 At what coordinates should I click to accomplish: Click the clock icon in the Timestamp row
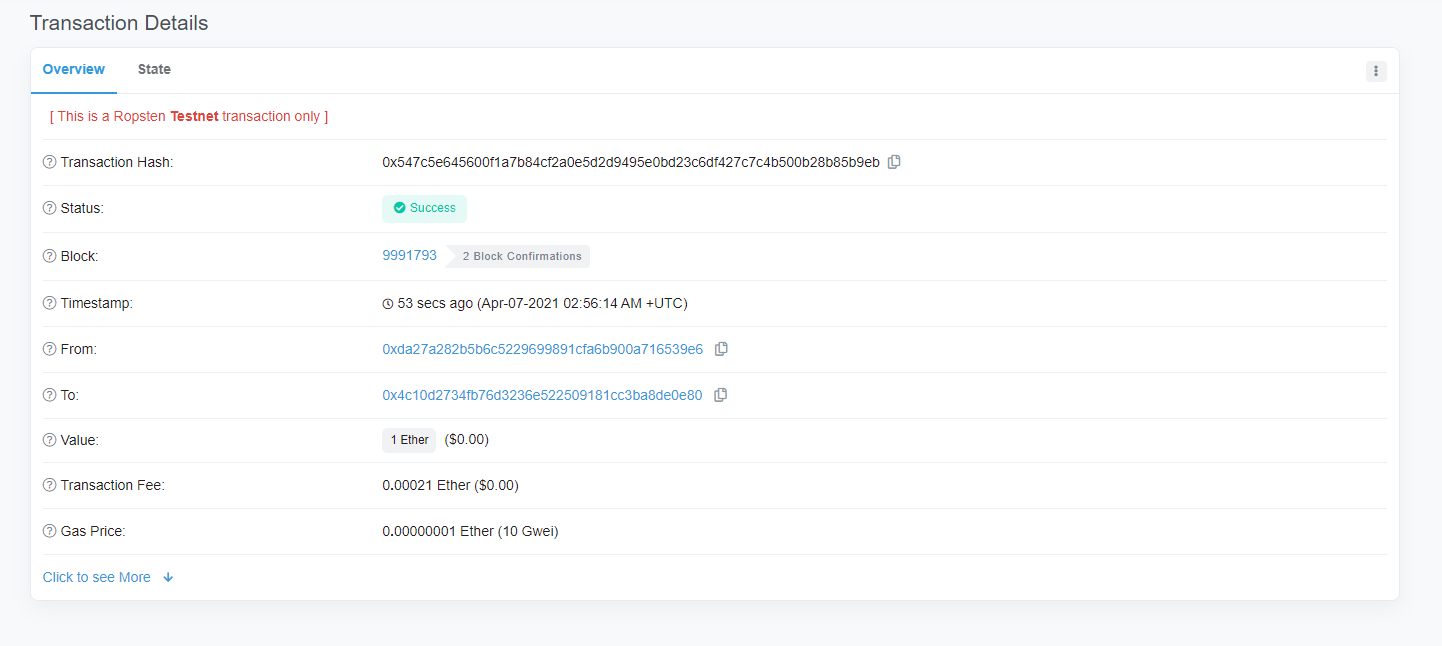click(388, 303)
